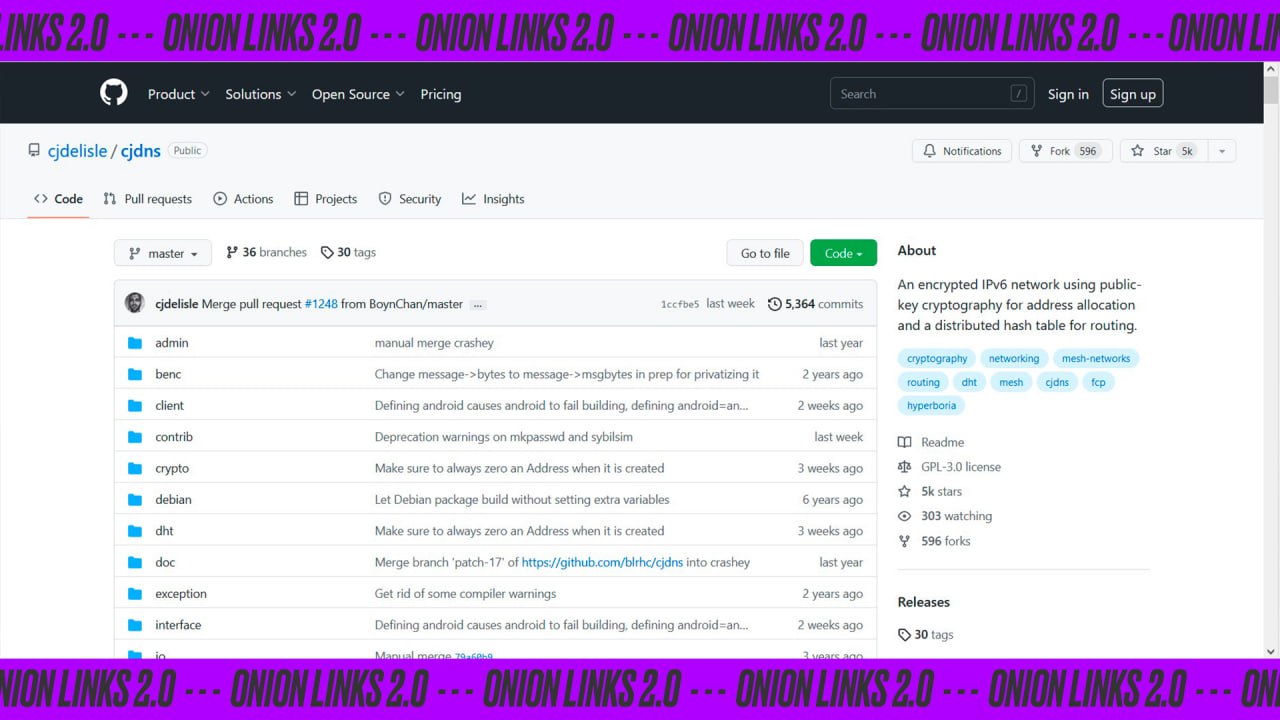Click the GPL-3.0 license scale icon
Image resolution: width=1280 pixels, height=720 pixels.
point(904,466)
